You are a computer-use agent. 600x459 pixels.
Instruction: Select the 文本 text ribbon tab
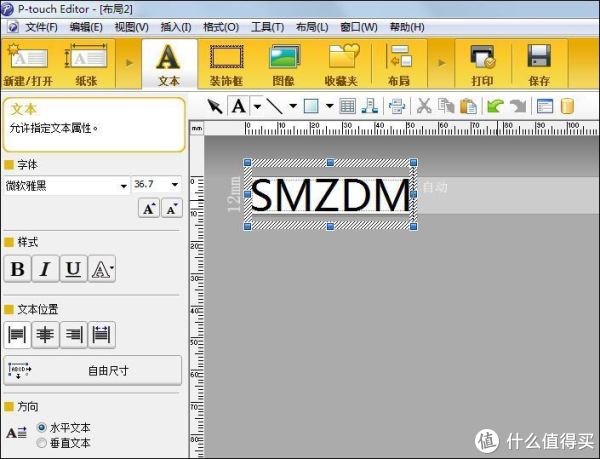169,64
